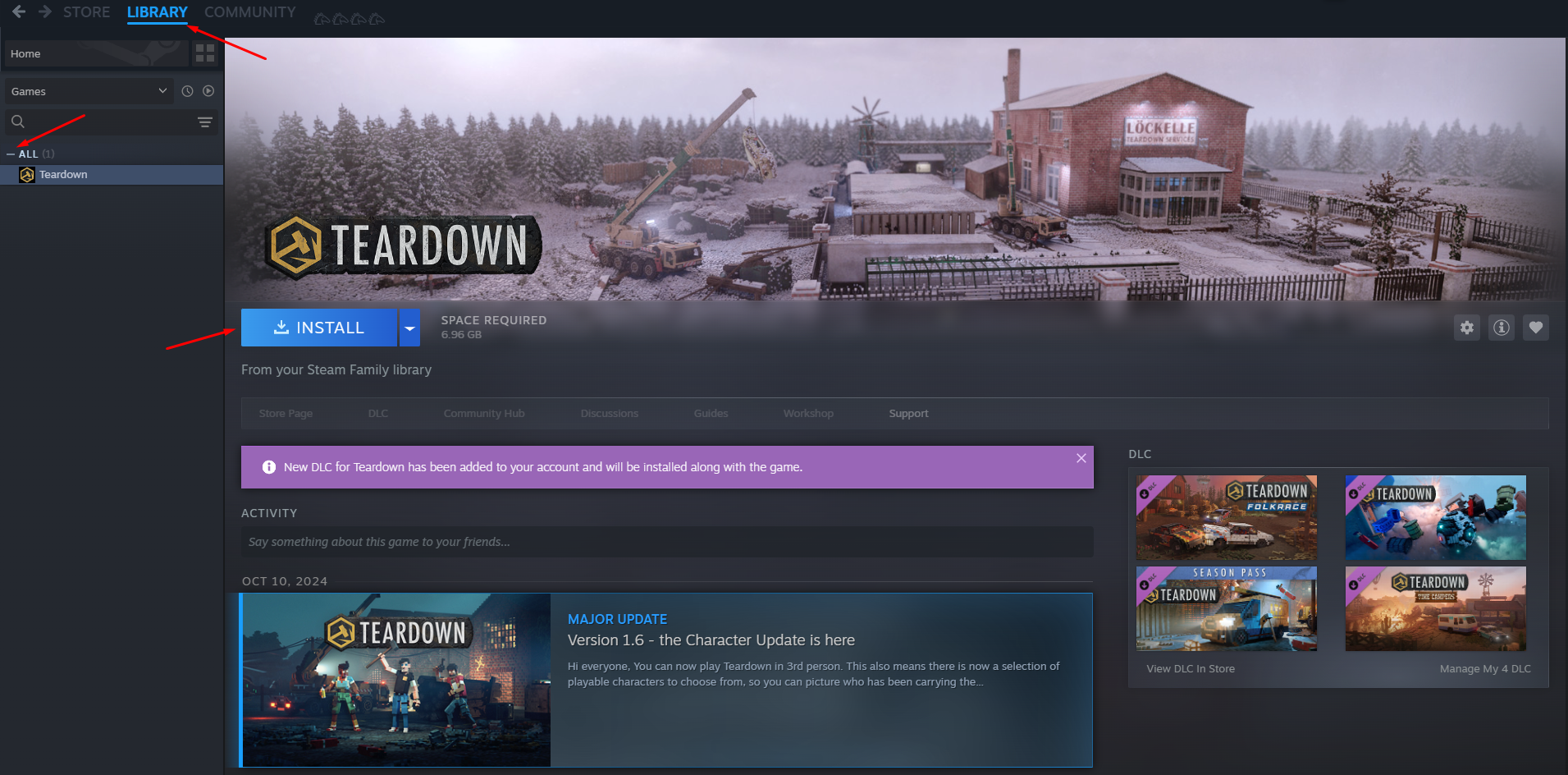
Task: Open the collections grid view icon
Action: pos(204,53)
